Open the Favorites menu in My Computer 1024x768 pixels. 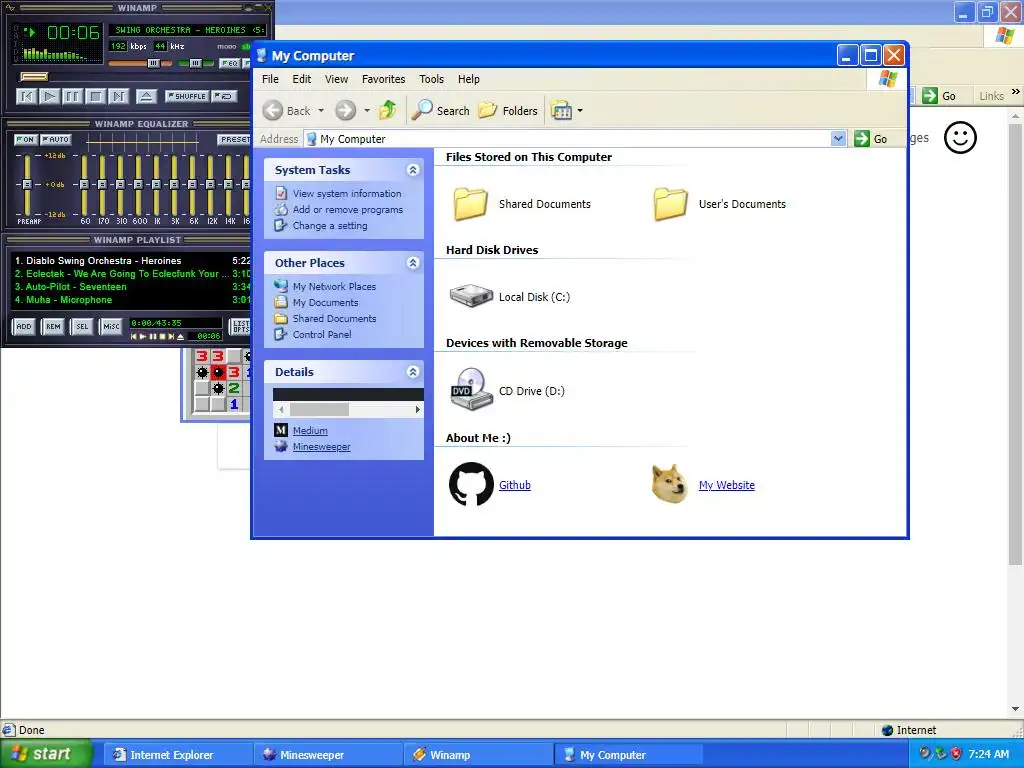pos(383,79)
